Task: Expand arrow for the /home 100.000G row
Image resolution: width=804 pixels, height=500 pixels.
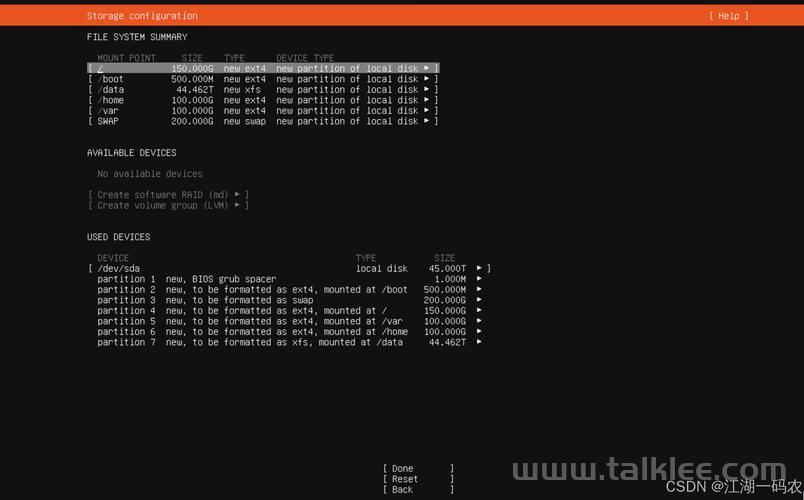Action: pos(426,100)
